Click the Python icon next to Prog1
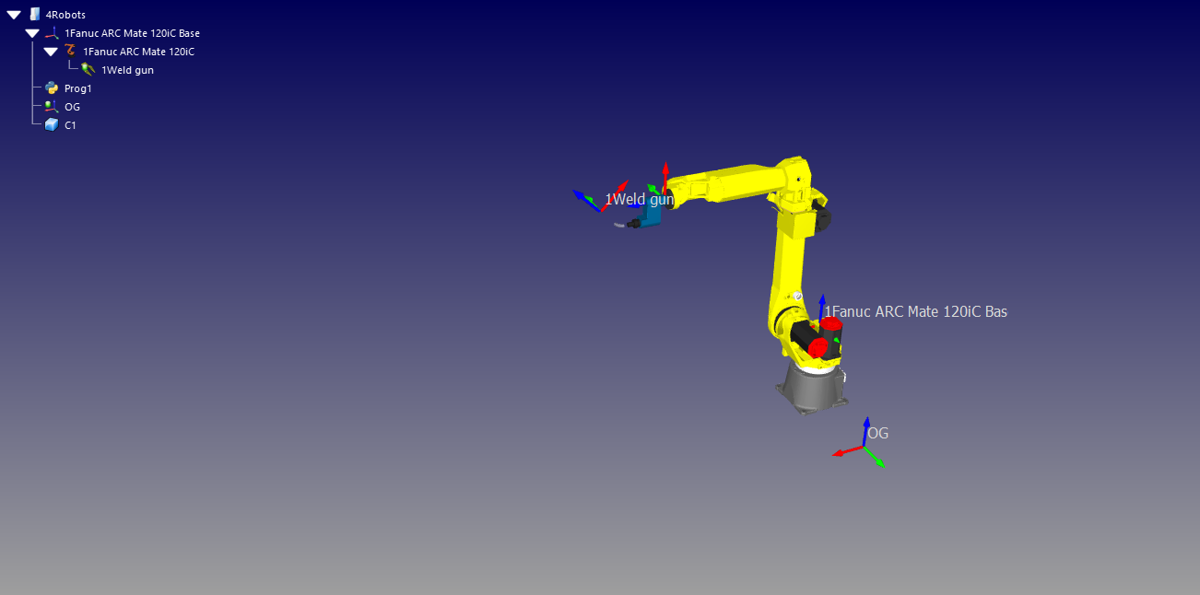The image size is (1200, 595). point(51,88)
